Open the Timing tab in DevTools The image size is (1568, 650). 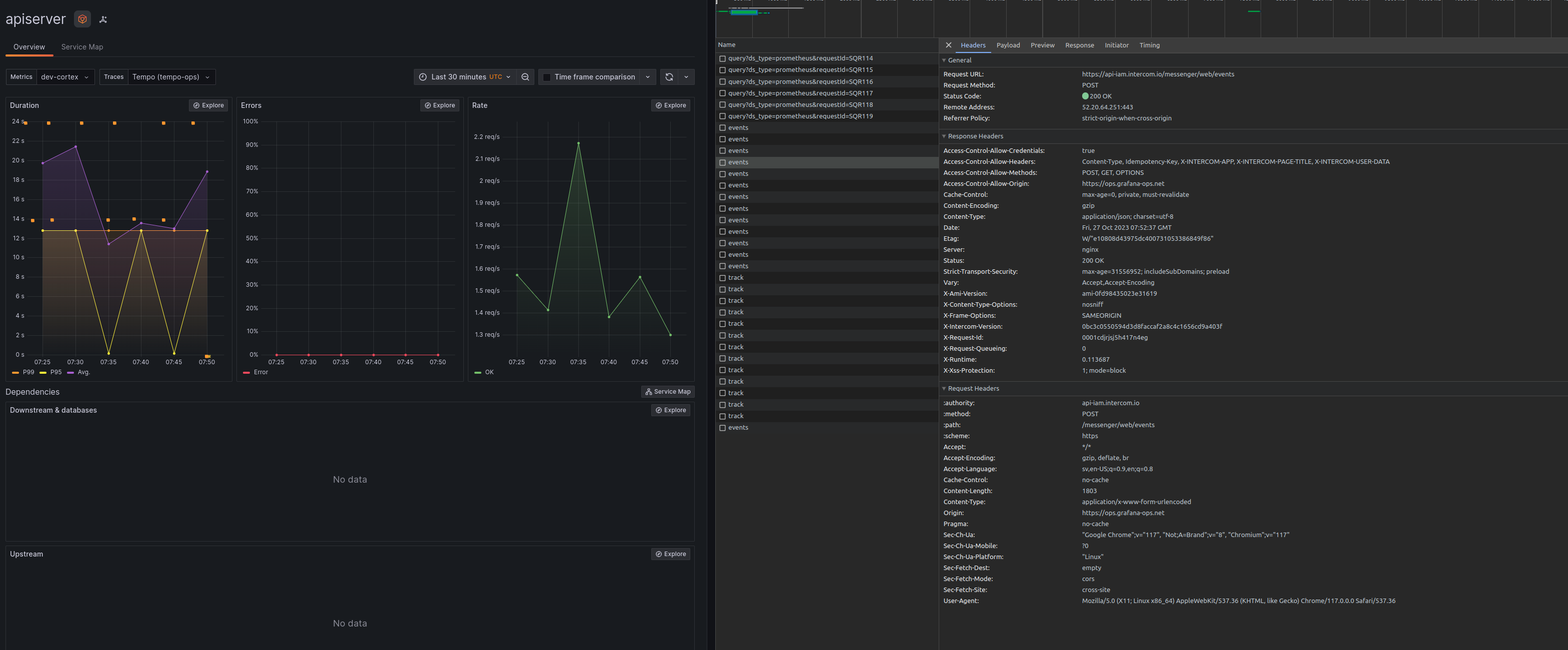point(1149,45)
